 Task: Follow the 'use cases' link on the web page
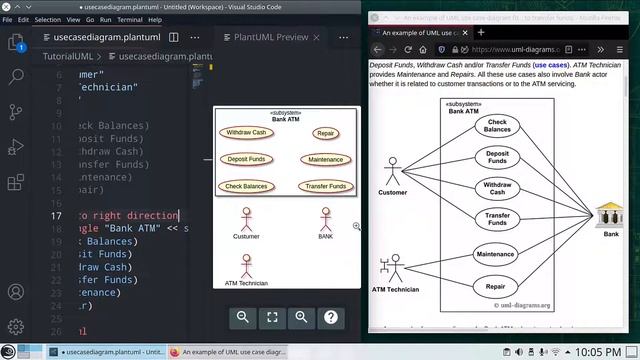tap(551, 65)
